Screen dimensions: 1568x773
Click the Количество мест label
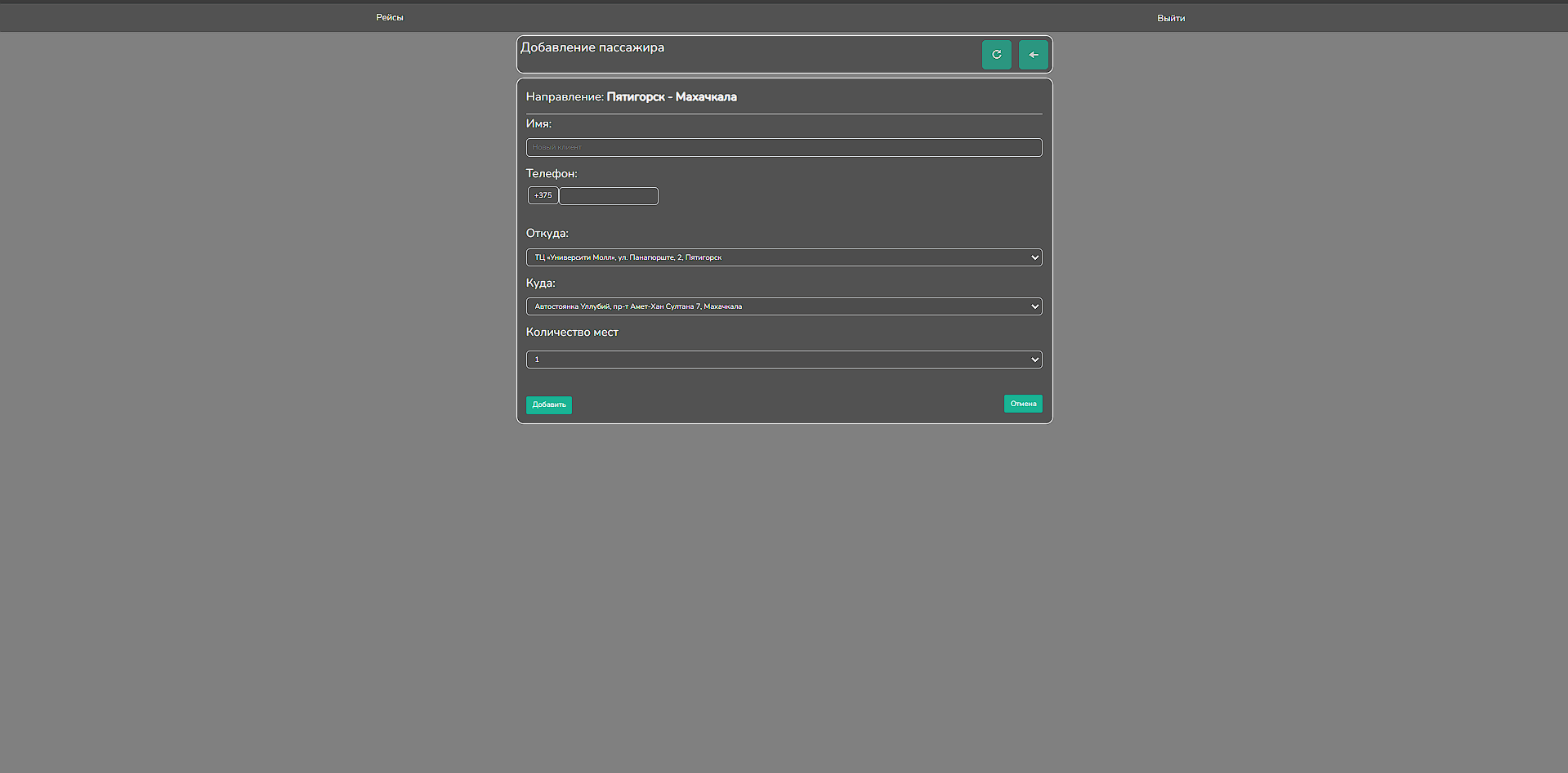[572, 333]
